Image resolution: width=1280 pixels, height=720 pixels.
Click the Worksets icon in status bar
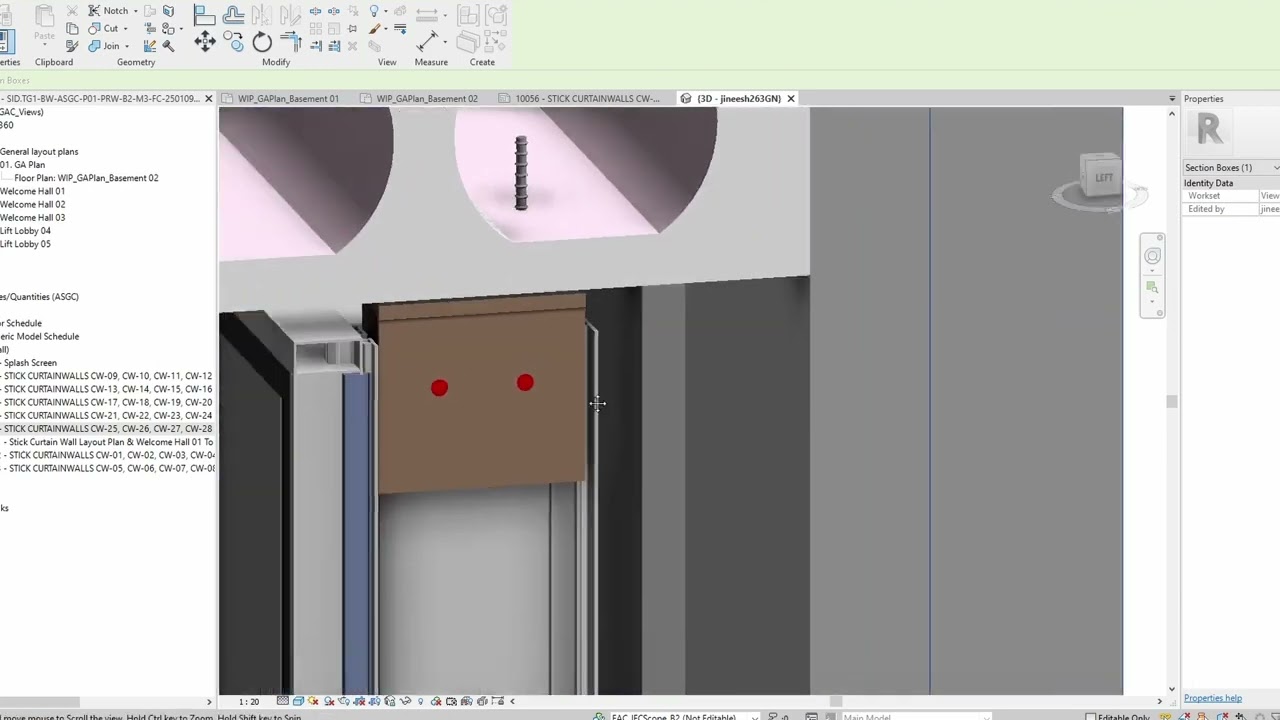pos(598,717)
